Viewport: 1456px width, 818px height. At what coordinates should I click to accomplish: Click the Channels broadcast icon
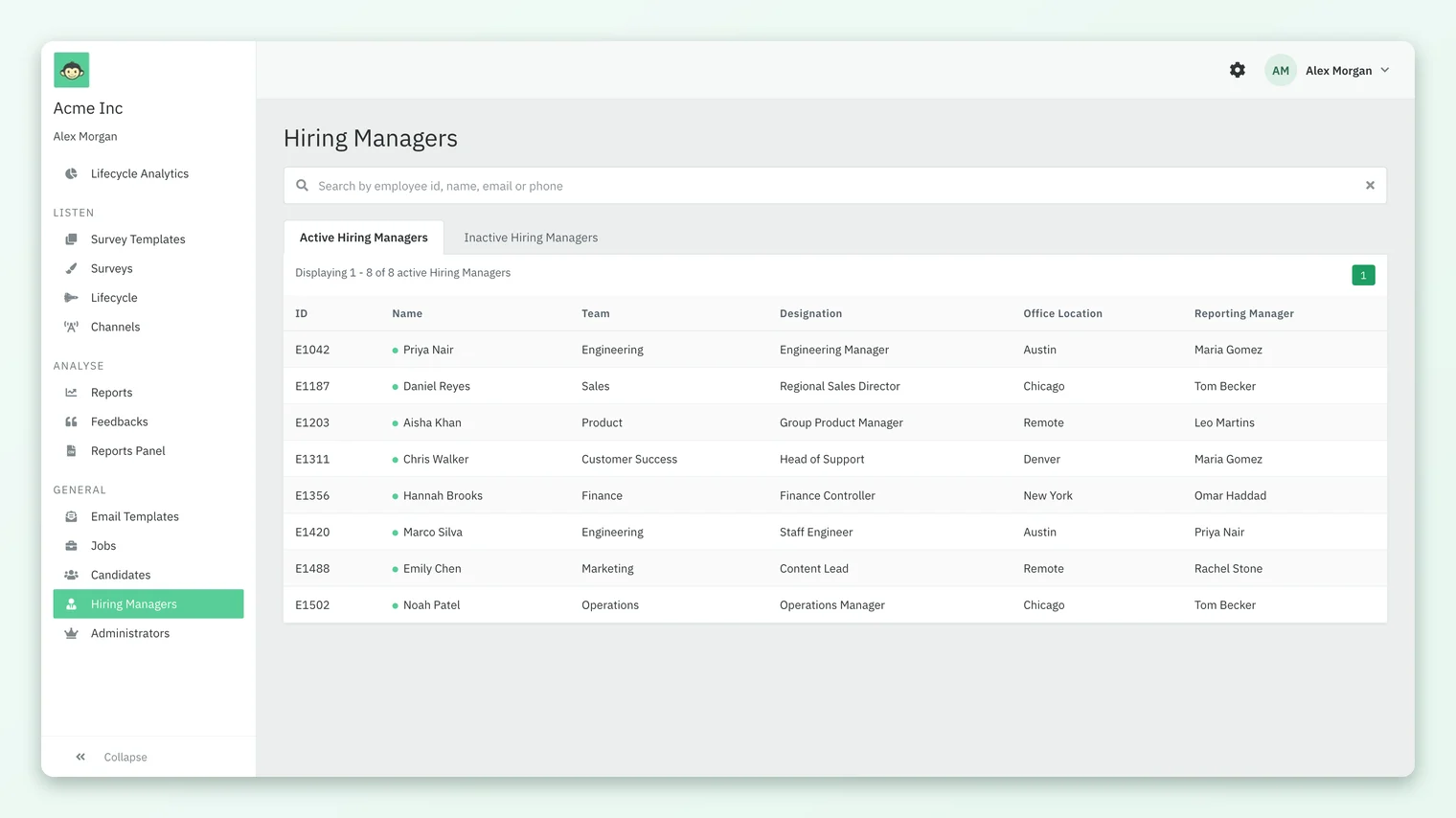click(71, 327)
